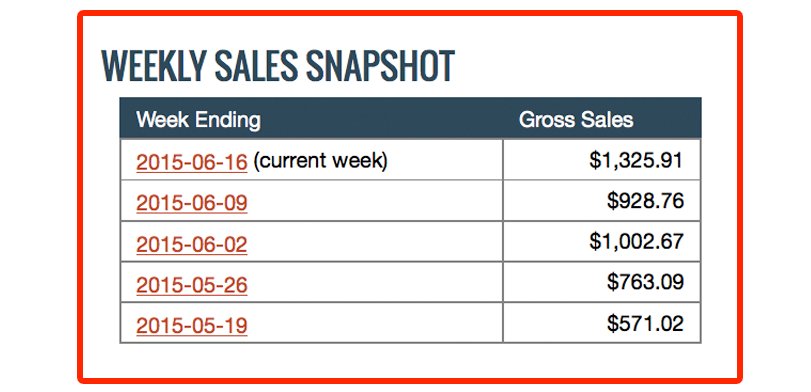This screenshot has height=392, width=811.
Task: Click the word Snapshot in the heading
Action: coord(380,66)
